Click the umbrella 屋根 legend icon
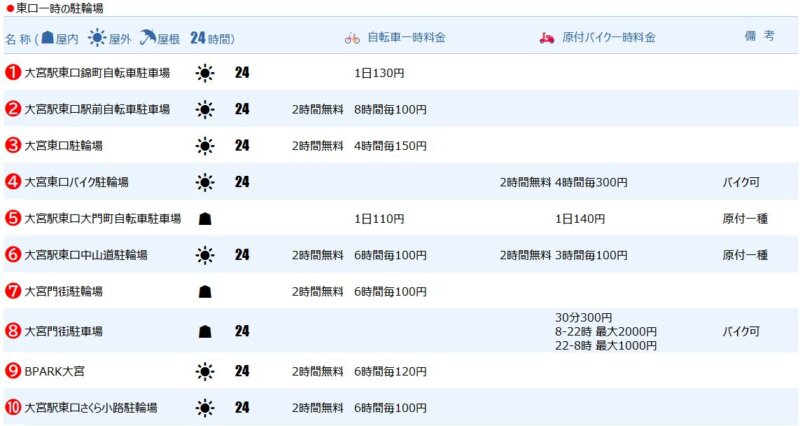800x426 pixels. coord(148,37)
